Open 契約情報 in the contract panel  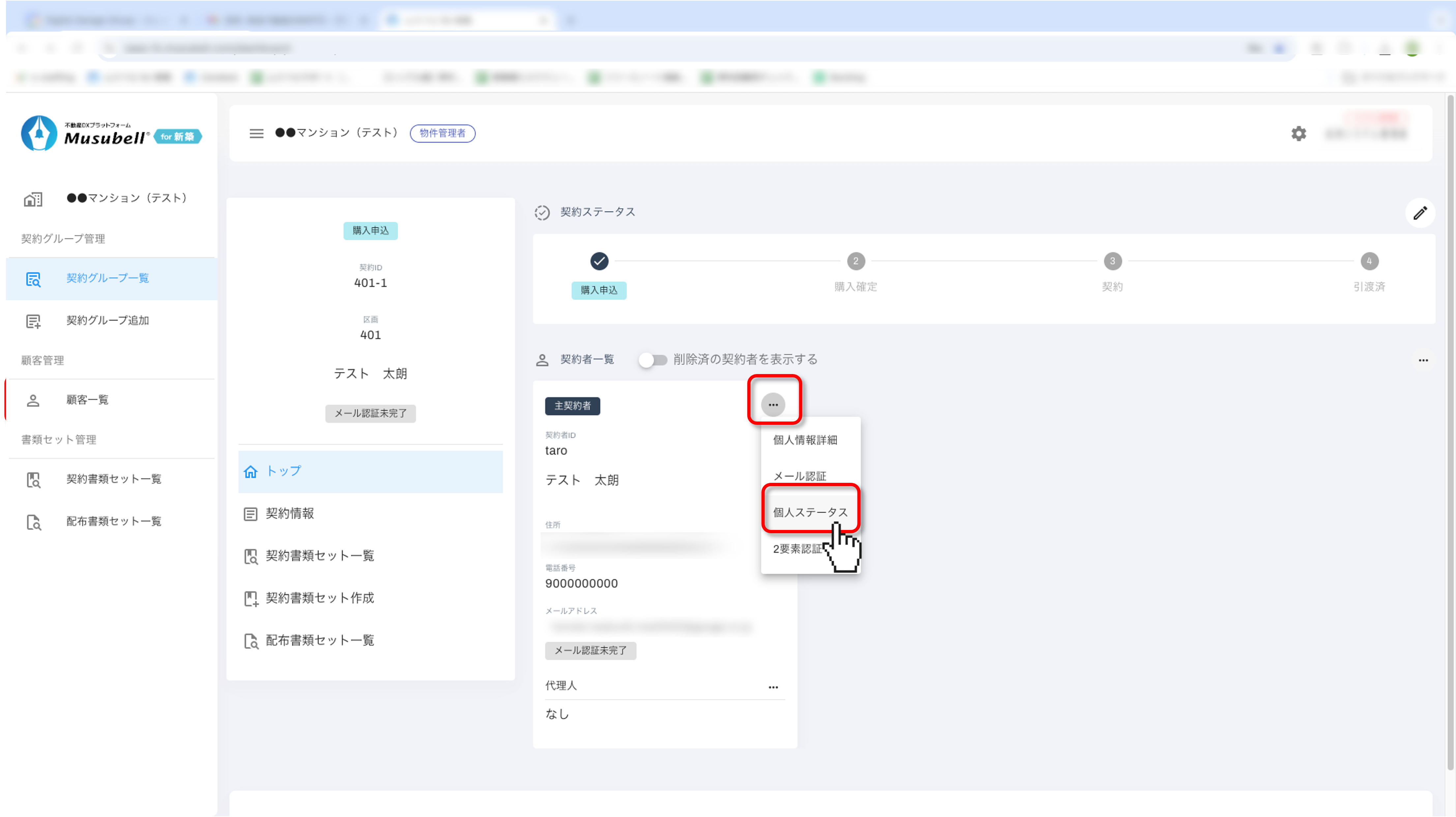point(289,513)
